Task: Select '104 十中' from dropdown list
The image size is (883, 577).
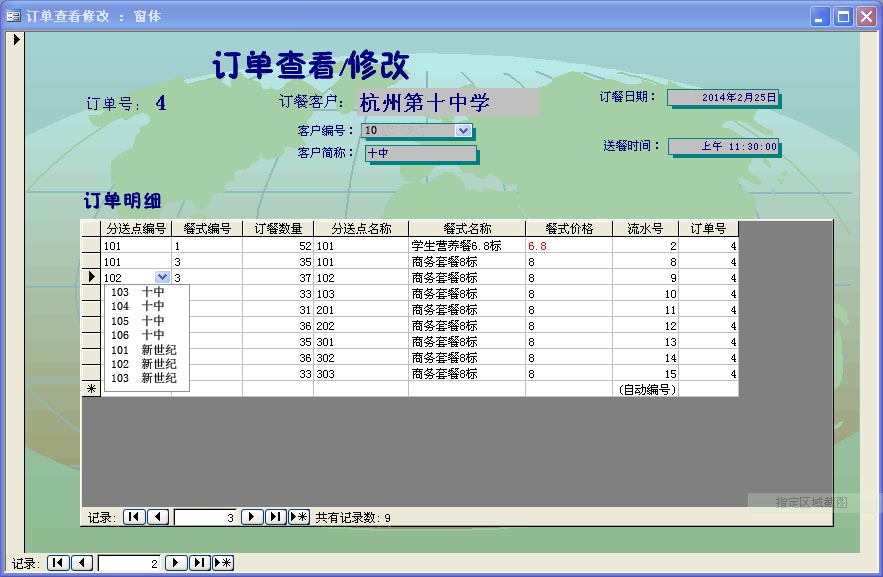Action: 137,307
